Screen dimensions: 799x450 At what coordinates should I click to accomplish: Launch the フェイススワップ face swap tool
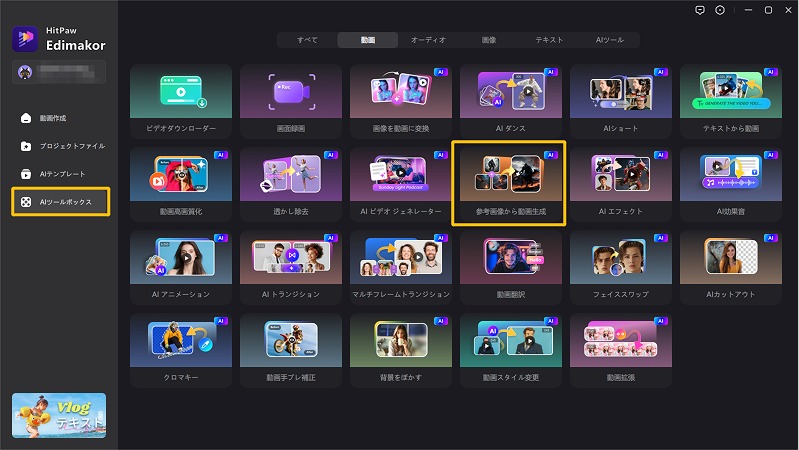point(621,267)
